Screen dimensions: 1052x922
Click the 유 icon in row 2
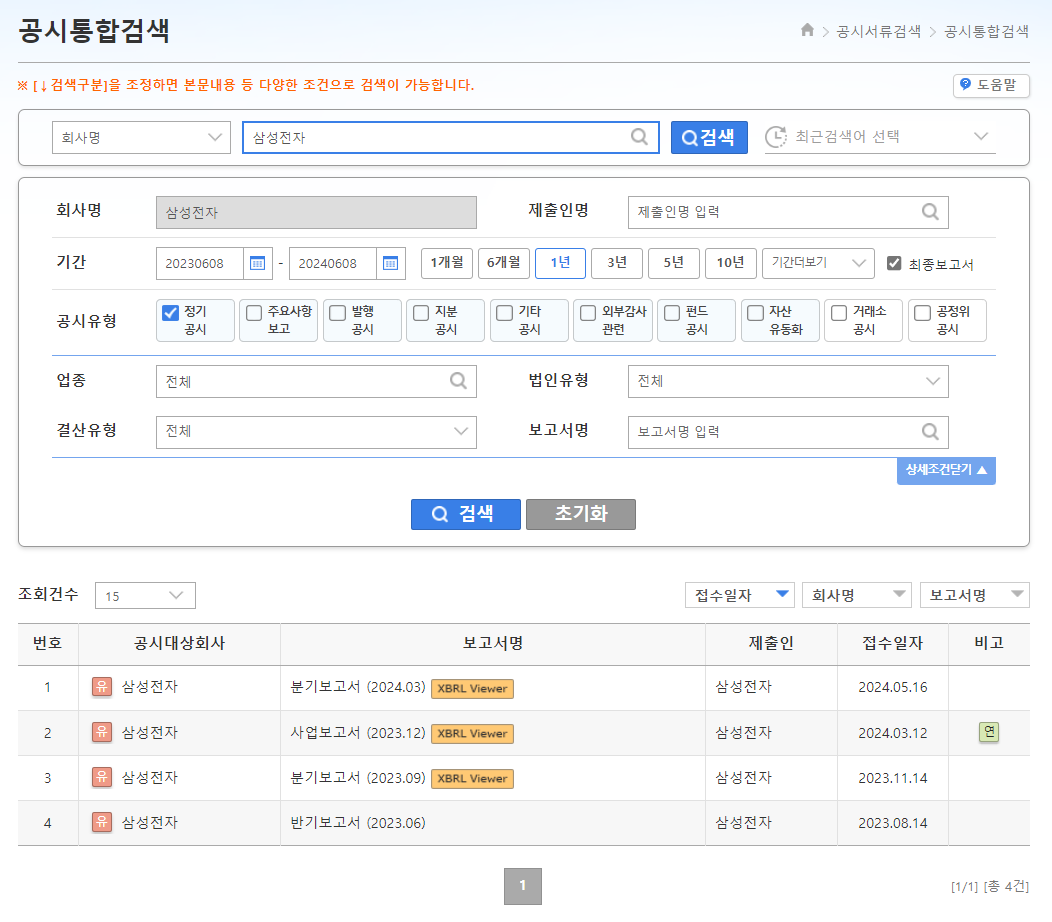(x=102, y=731)
